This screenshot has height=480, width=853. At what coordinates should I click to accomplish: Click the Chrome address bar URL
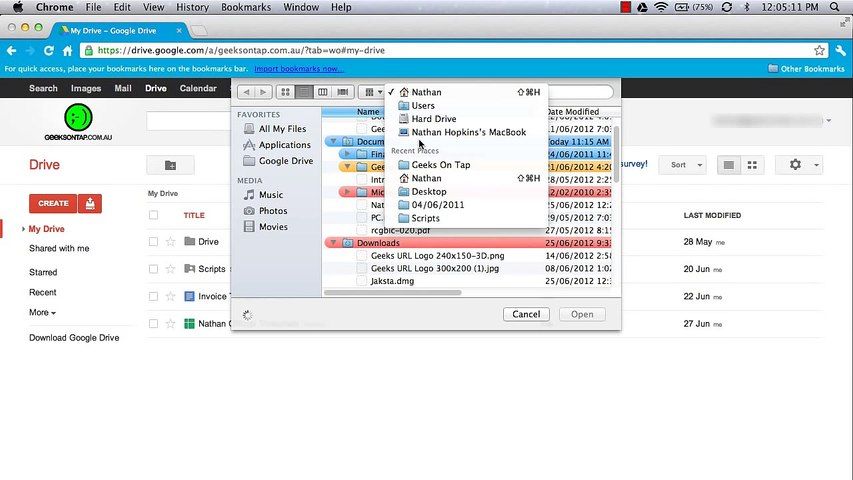(241, 51)
